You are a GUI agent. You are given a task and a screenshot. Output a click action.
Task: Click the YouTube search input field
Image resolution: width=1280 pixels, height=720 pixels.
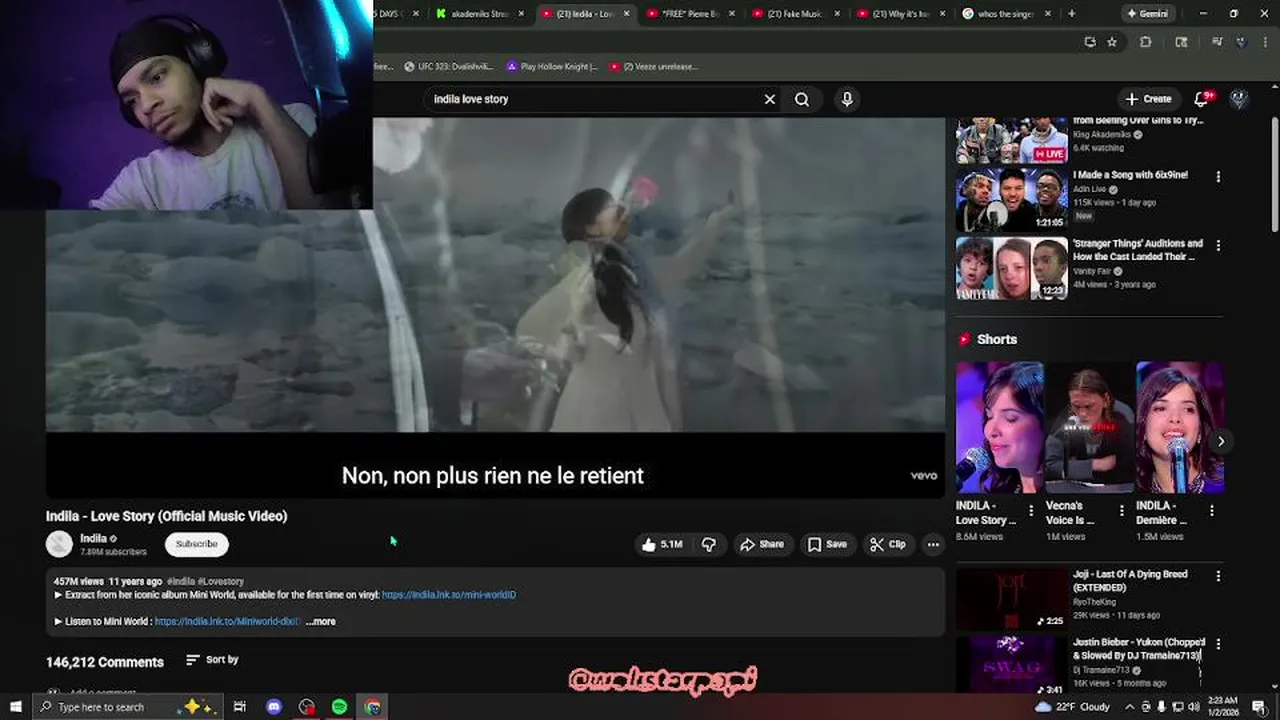pos(590,99)
